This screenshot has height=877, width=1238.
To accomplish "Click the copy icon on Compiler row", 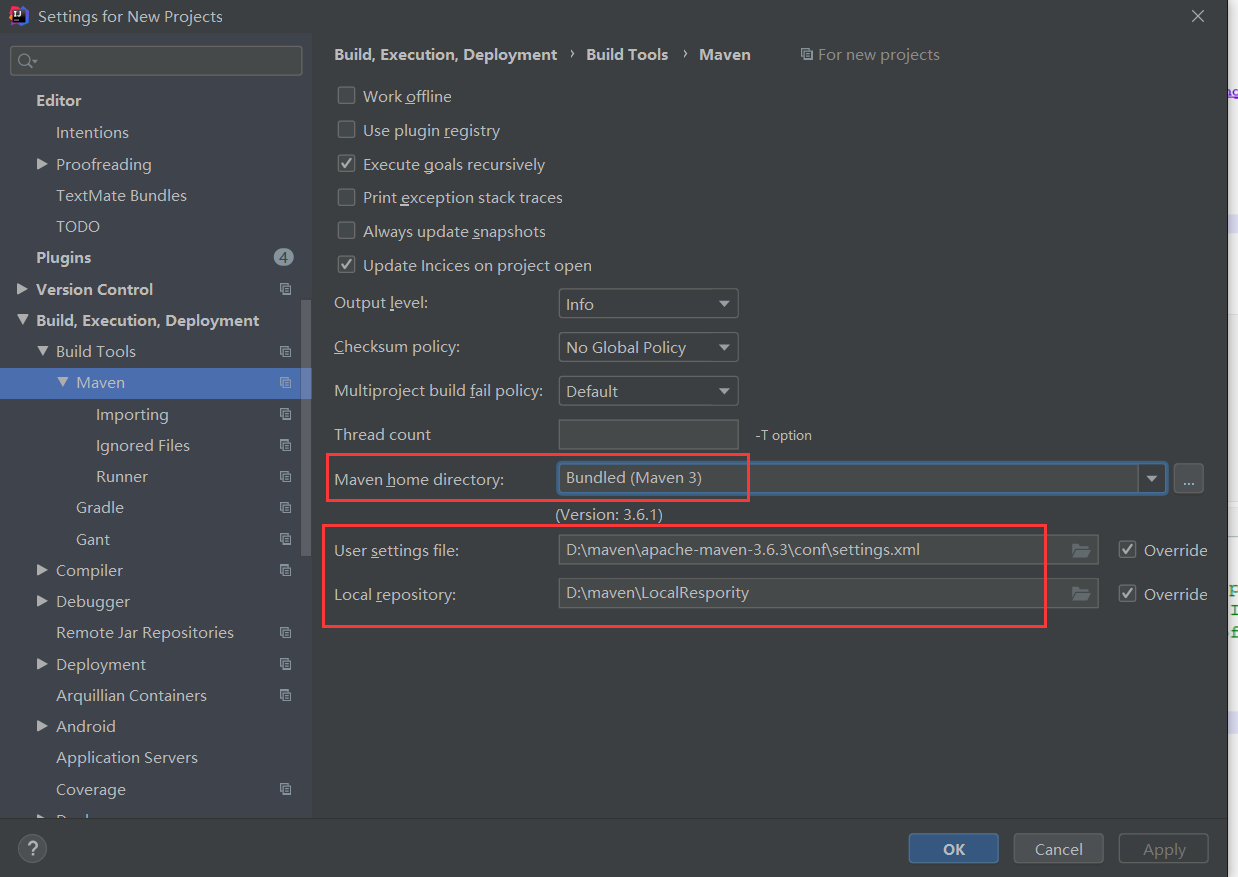I will pyautogui.click(x=286, y=570).
